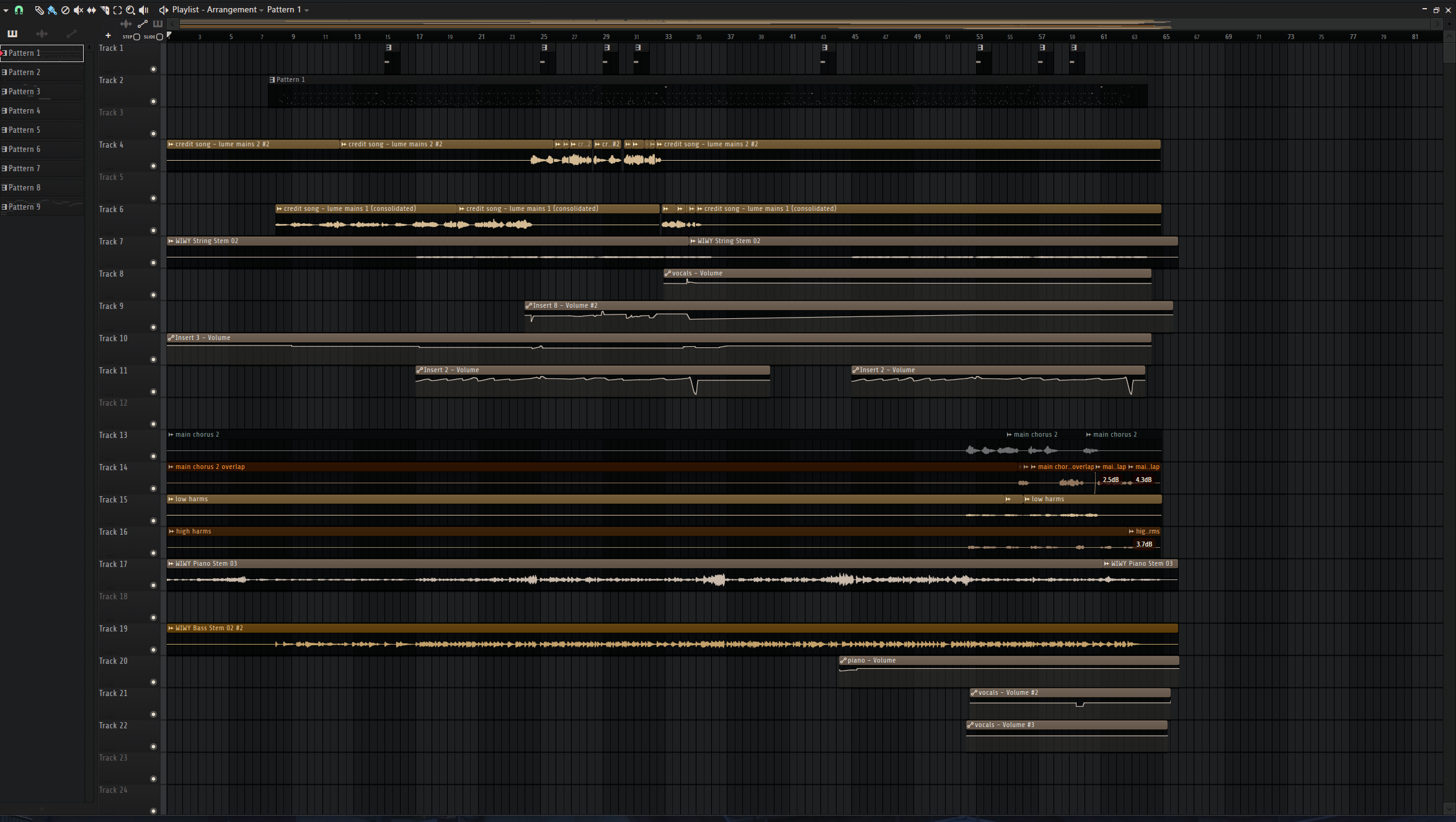Open the Playlist options menu arrow
The height and width of the screenshot is (822, 1456).
pos(6,10)
